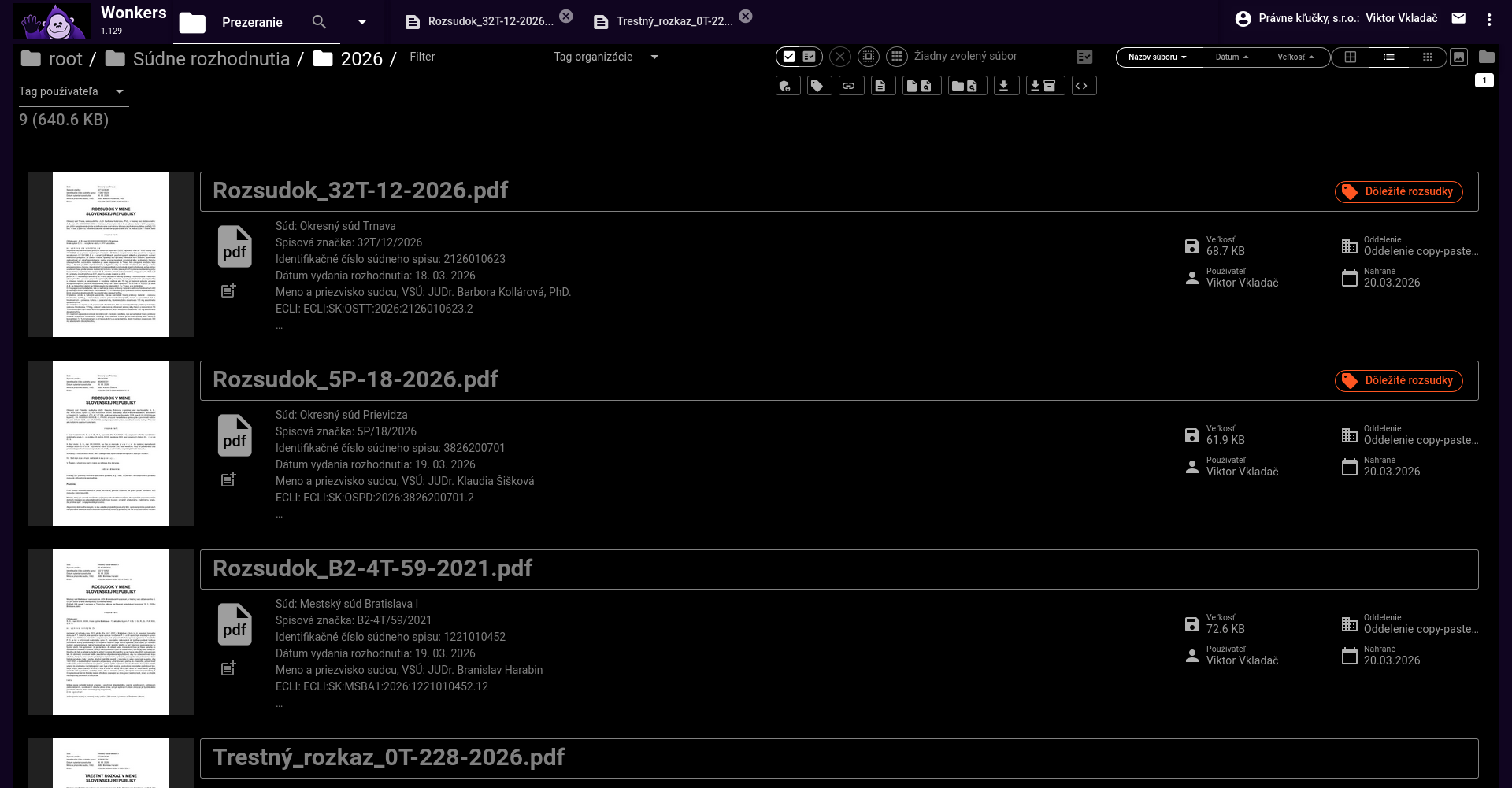Switch to large grid view
Viewport: 1512px width, 788px height.
[x=1351, y=57]
